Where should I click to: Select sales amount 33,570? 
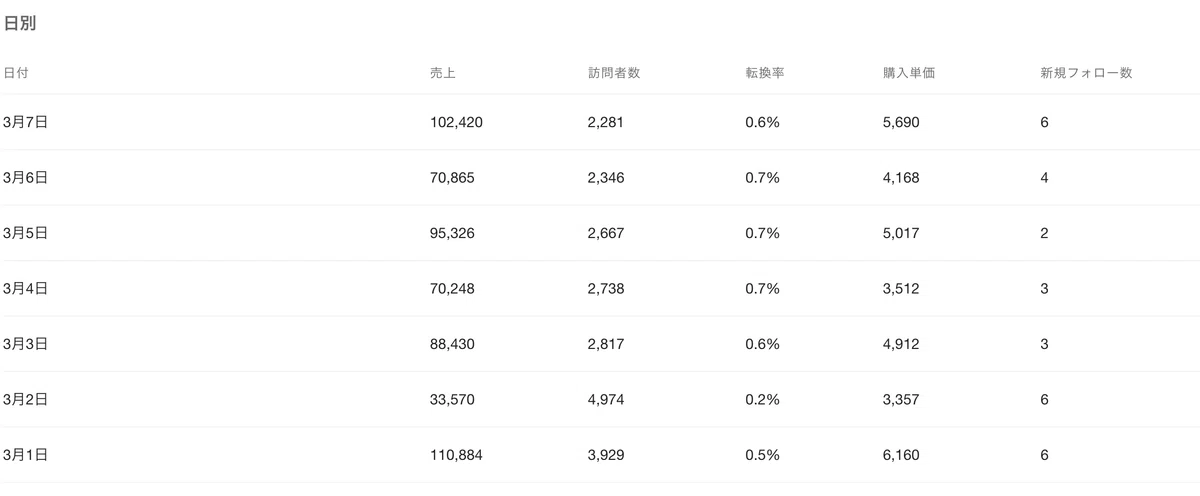click(x=452, y=400)
